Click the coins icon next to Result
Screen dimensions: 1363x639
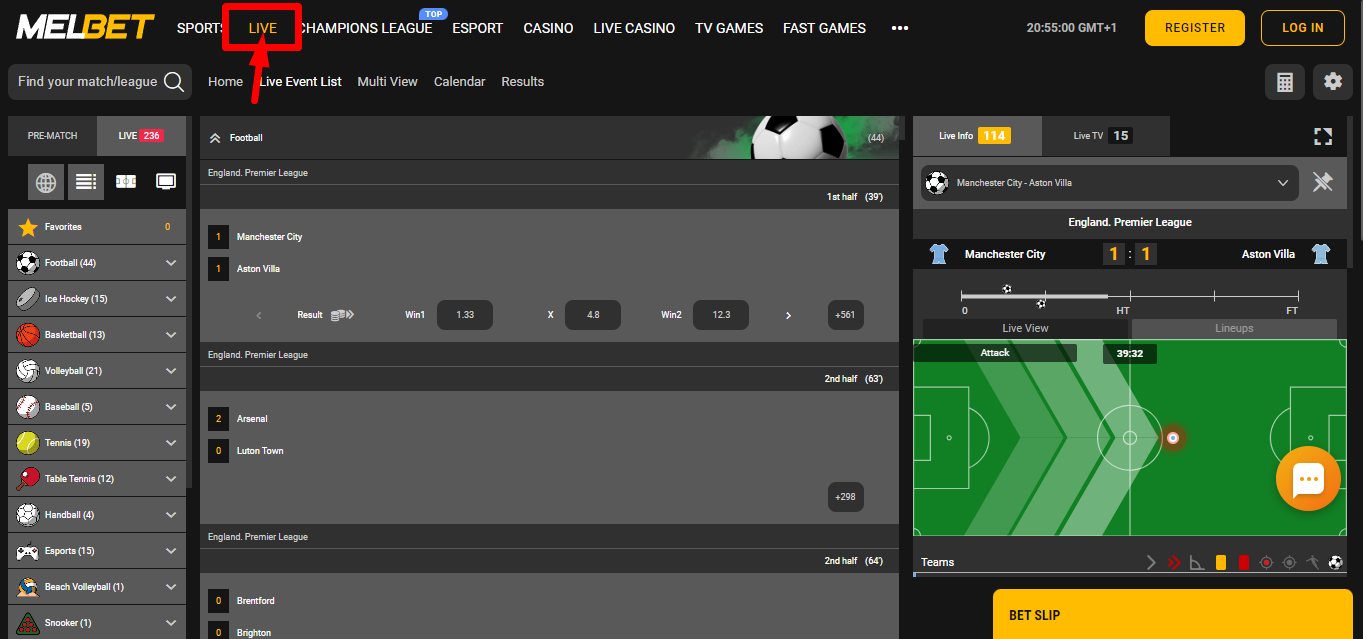pos(342,315)
